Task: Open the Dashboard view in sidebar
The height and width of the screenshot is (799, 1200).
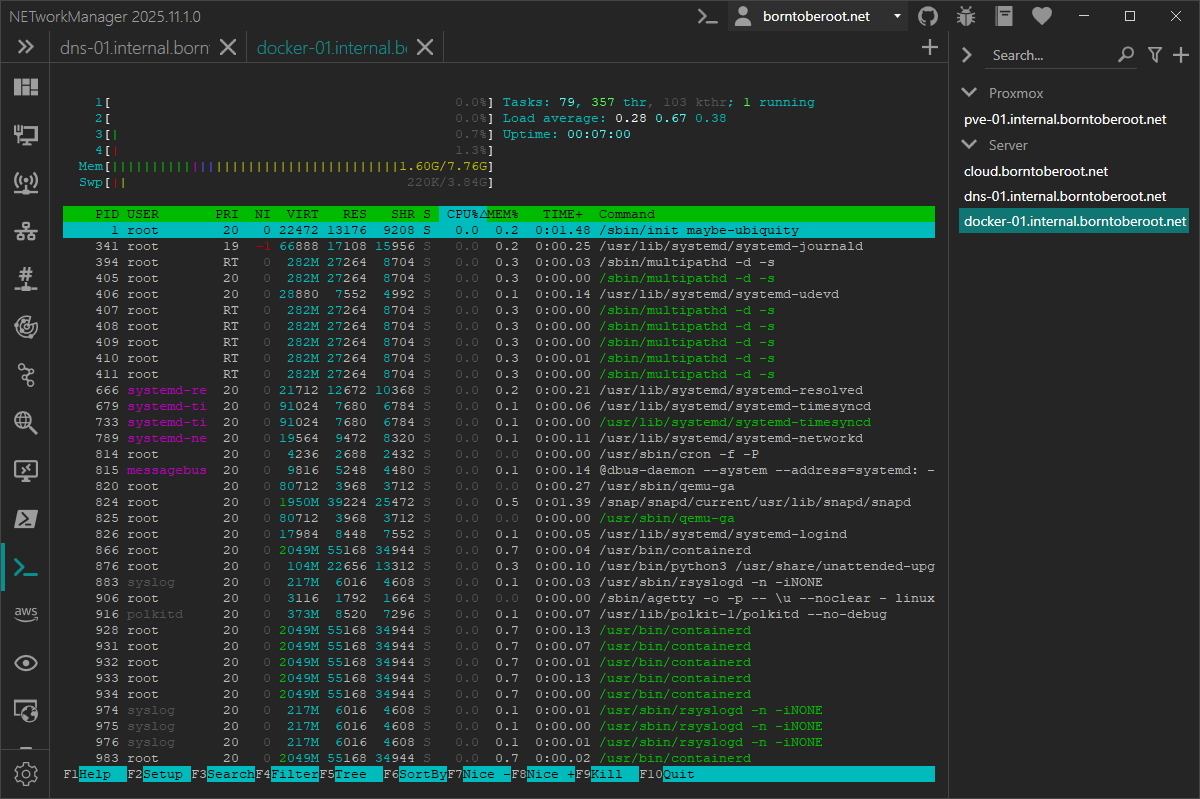Action: point(25,87)
